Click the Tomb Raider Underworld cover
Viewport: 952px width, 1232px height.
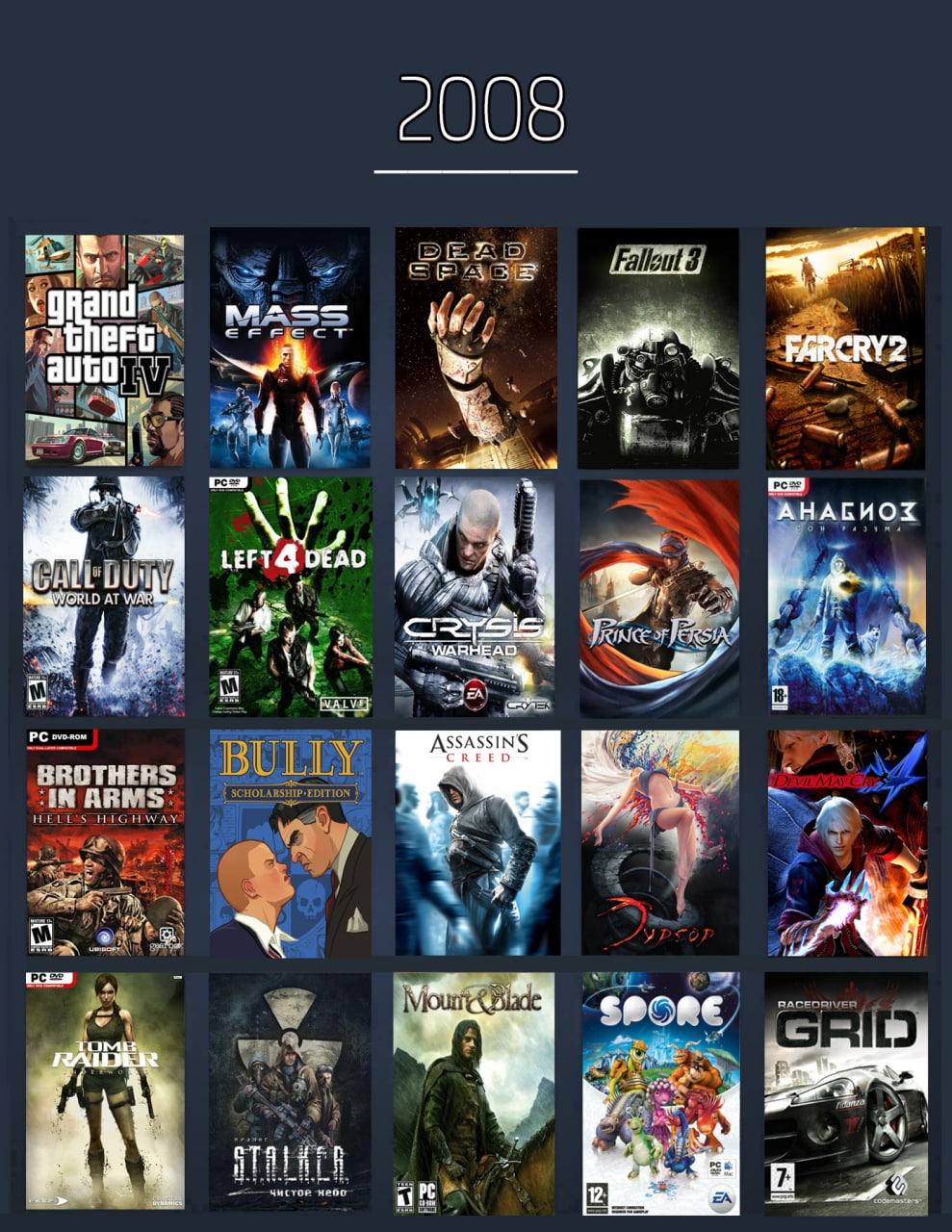[105, 1091]
